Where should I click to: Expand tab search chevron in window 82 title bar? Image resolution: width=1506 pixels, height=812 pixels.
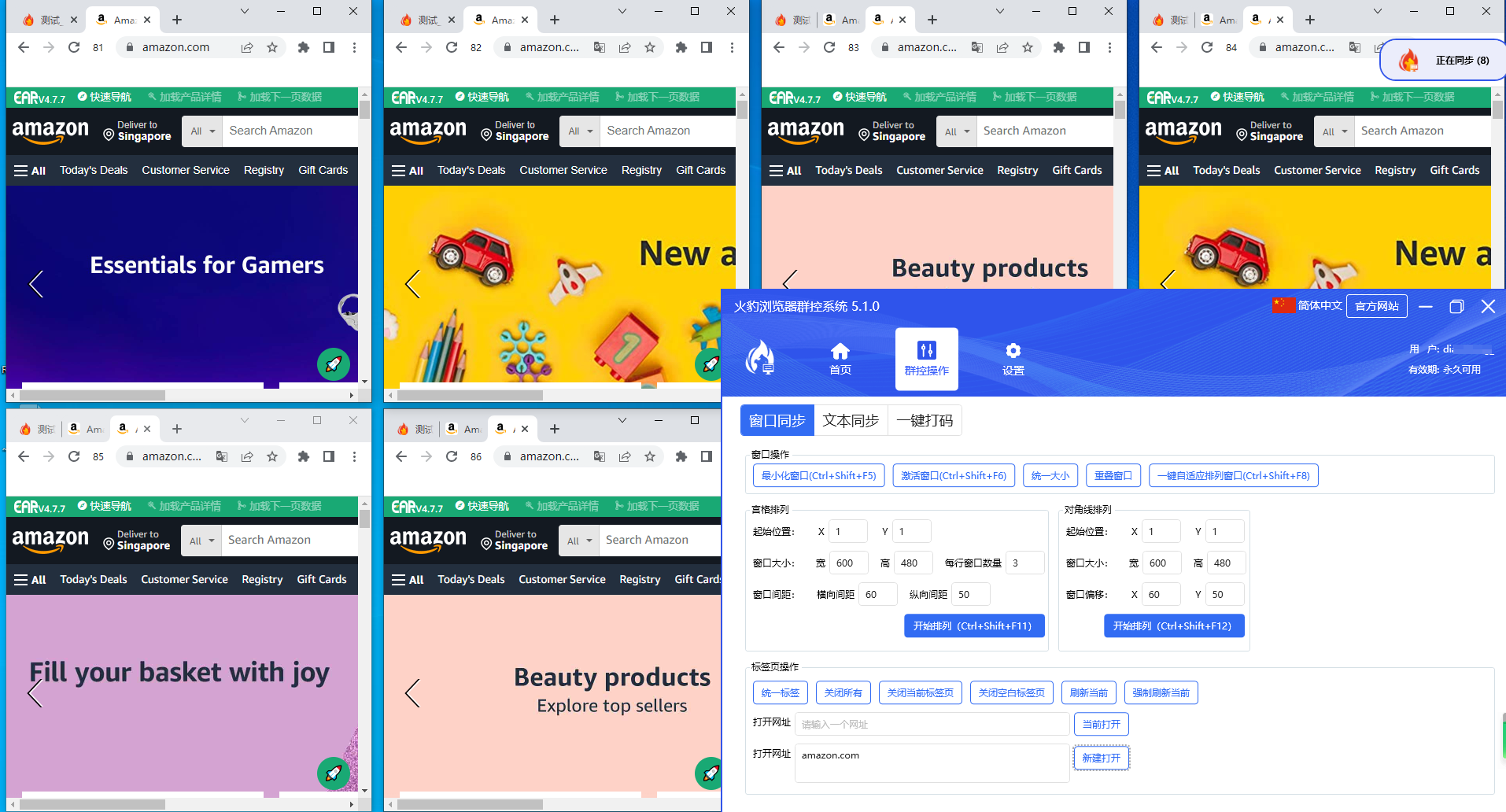(x=622, y=11)
